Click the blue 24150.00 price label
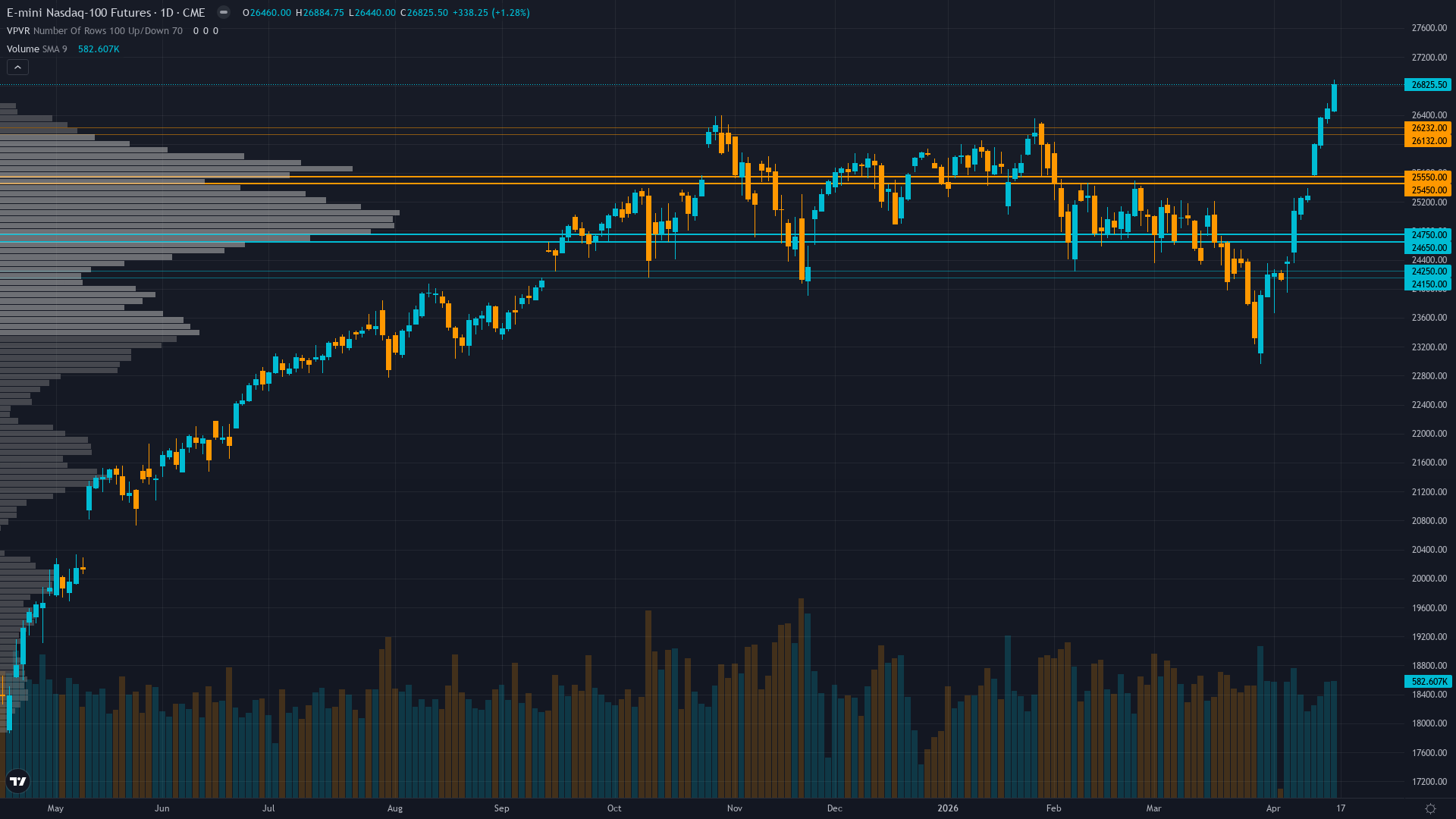1456x819 pixels. 1428,284
